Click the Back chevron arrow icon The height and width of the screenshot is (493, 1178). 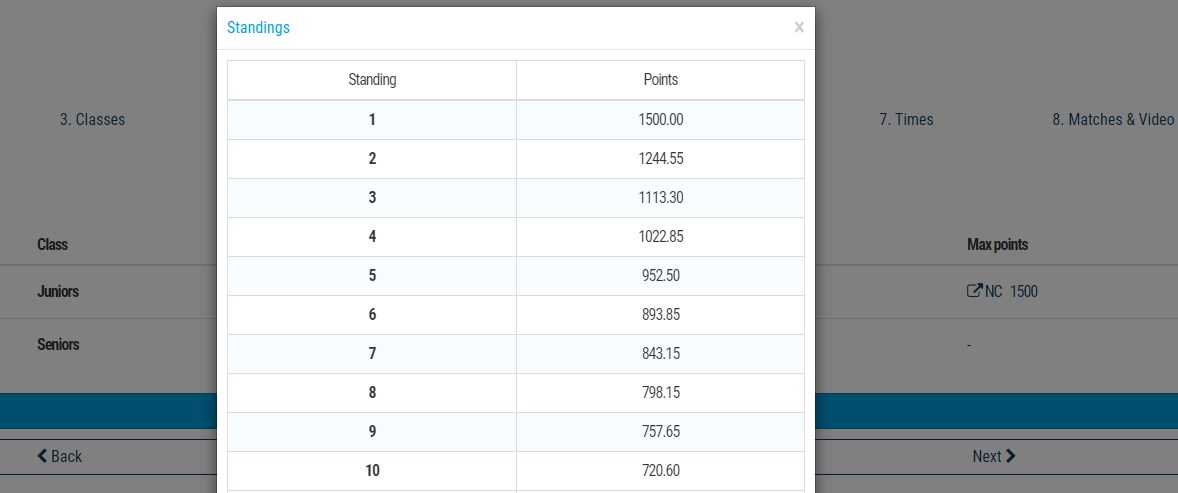tap(42, 455)
